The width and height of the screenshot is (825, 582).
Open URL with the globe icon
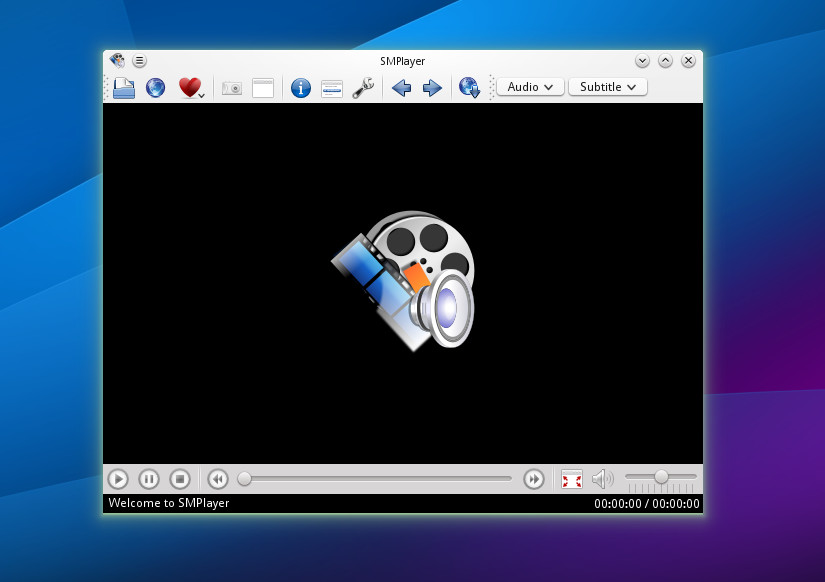[x=156, y=87]
